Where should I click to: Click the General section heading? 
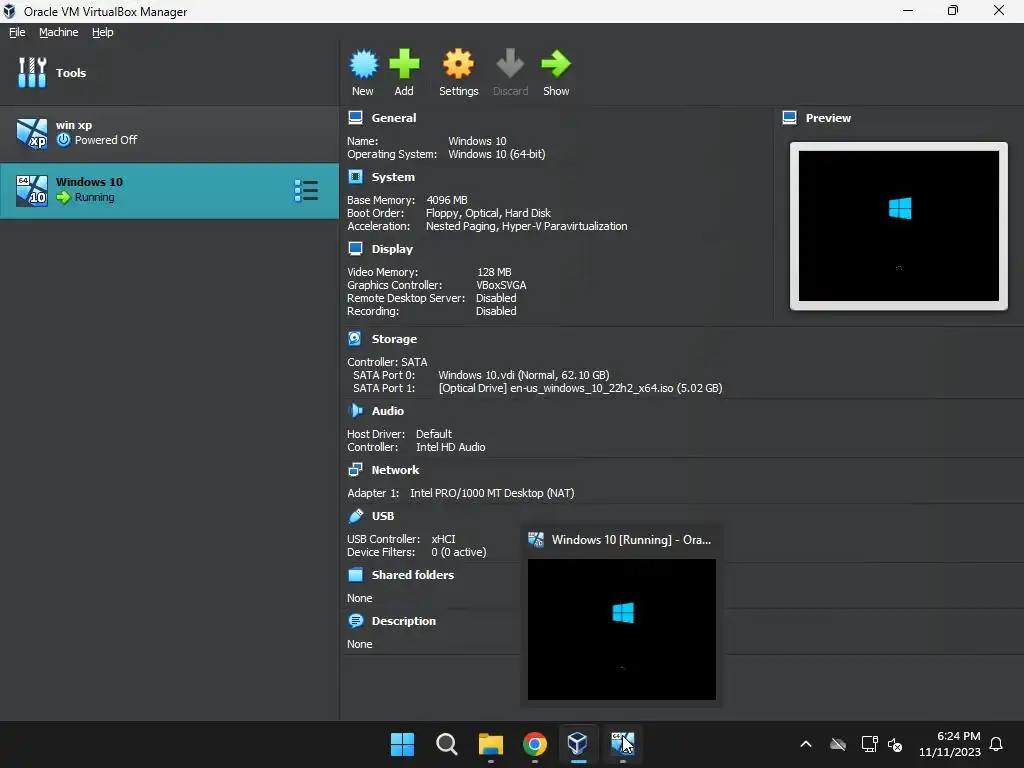point(394,118)
